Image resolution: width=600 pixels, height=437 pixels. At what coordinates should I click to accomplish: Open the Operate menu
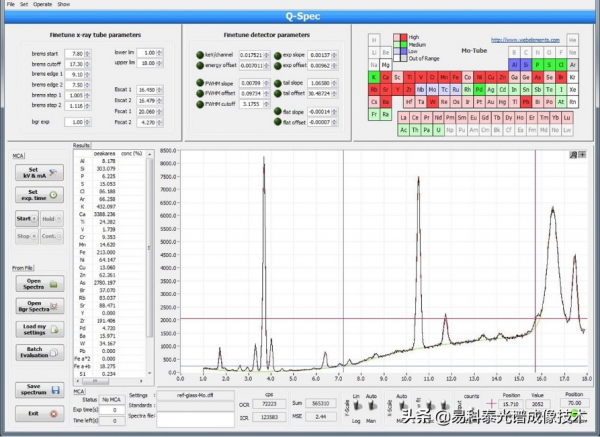point(42,4)
